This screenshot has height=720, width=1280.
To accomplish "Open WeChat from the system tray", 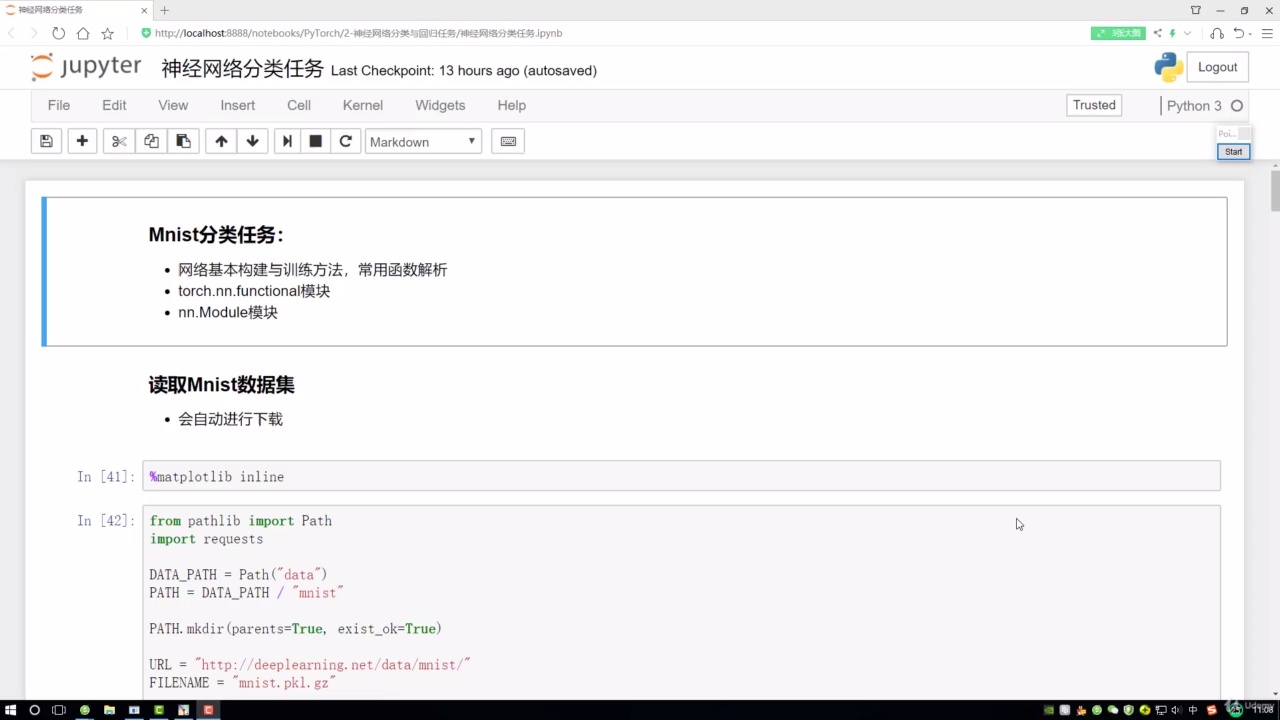I will (1113, 711).
